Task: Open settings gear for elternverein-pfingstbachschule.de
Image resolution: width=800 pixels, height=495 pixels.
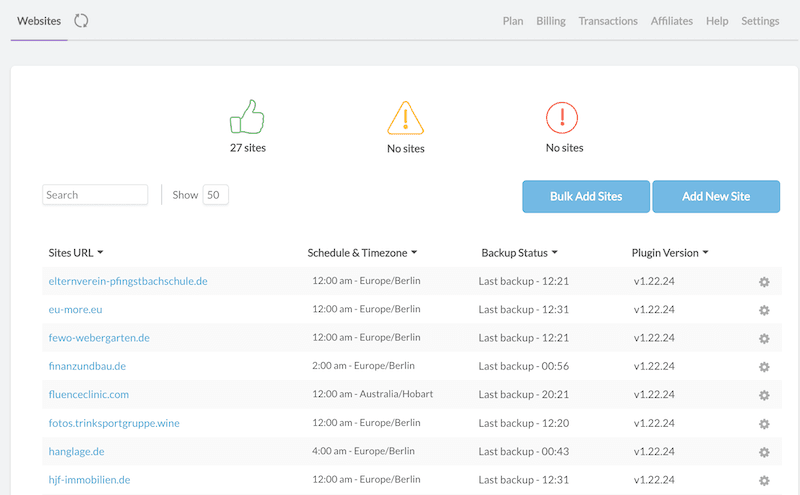Action: [764, 282]
